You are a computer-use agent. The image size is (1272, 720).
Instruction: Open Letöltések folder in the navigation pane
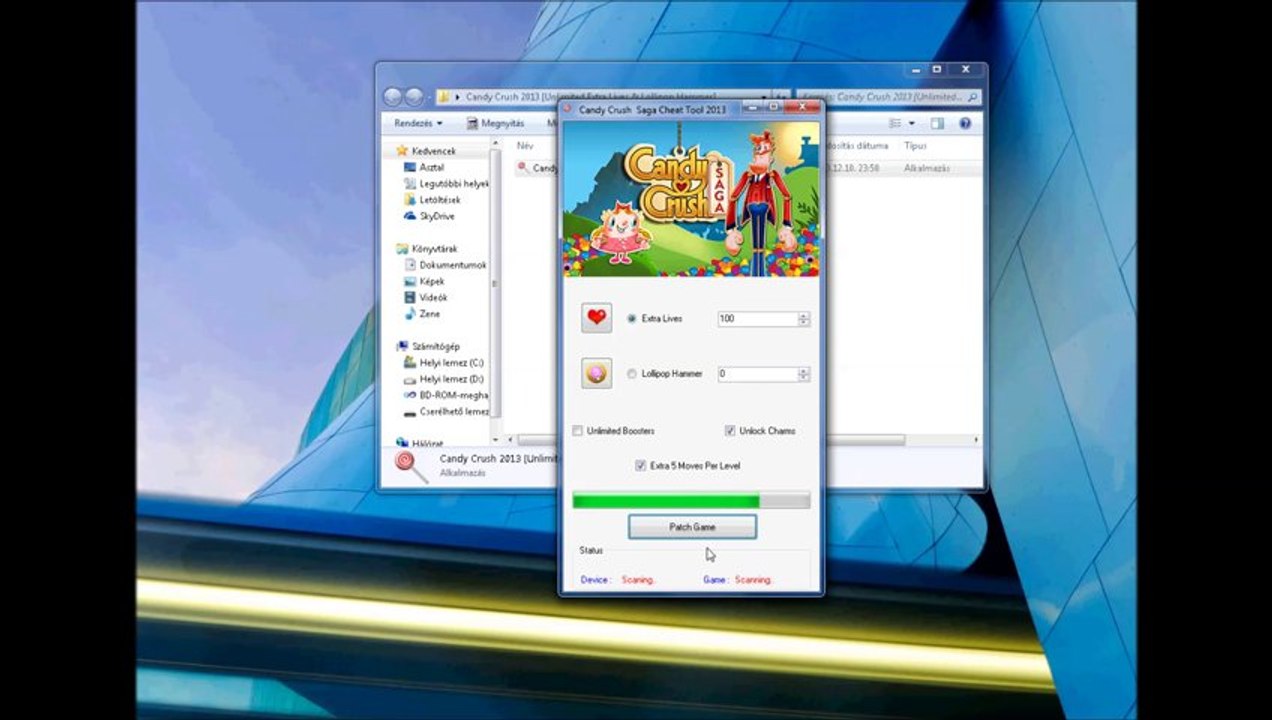tap(440, 200)
